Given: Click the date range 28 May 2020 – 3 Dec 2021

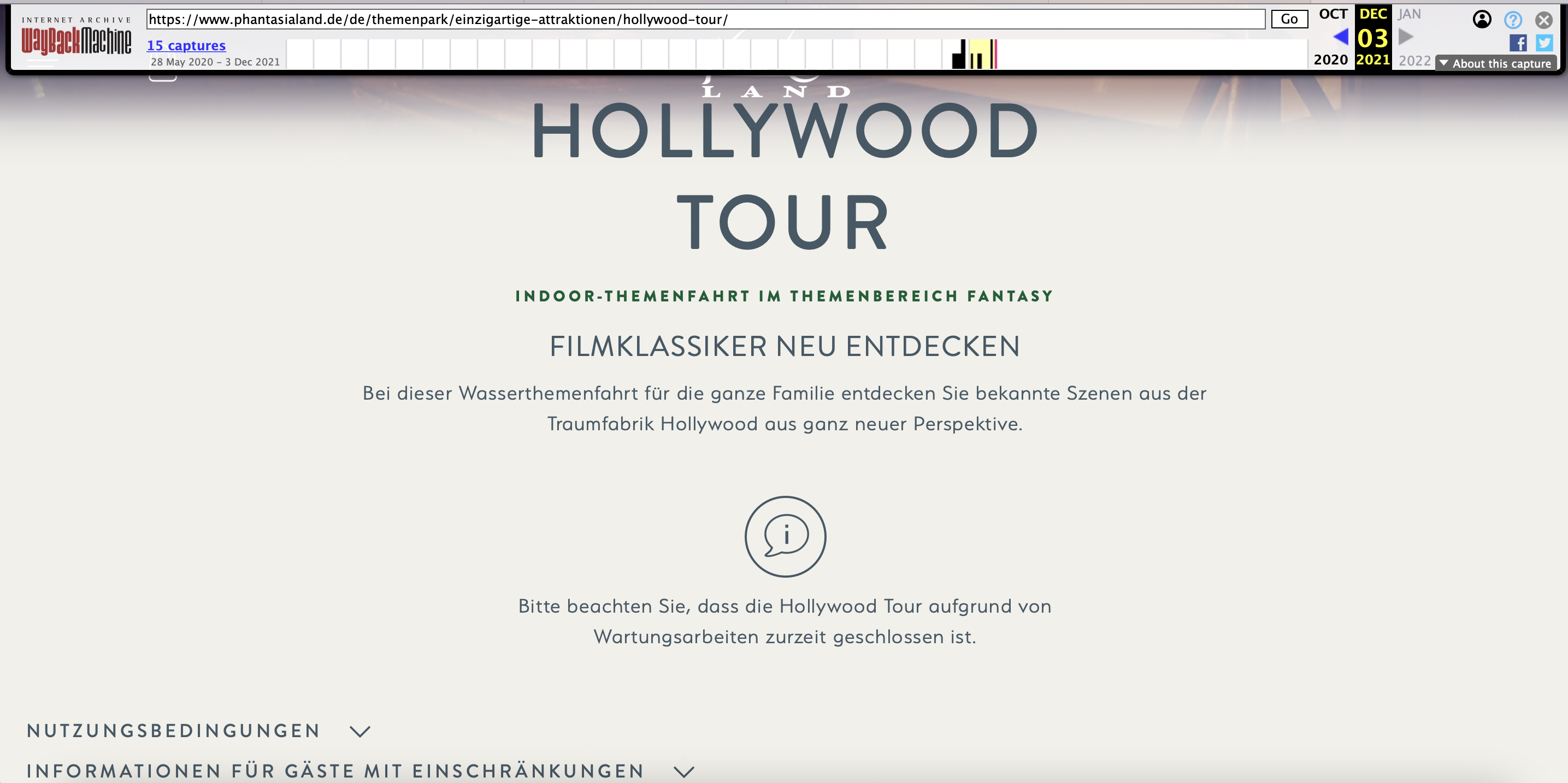Looking at the screenshot, I should (215, 62).
